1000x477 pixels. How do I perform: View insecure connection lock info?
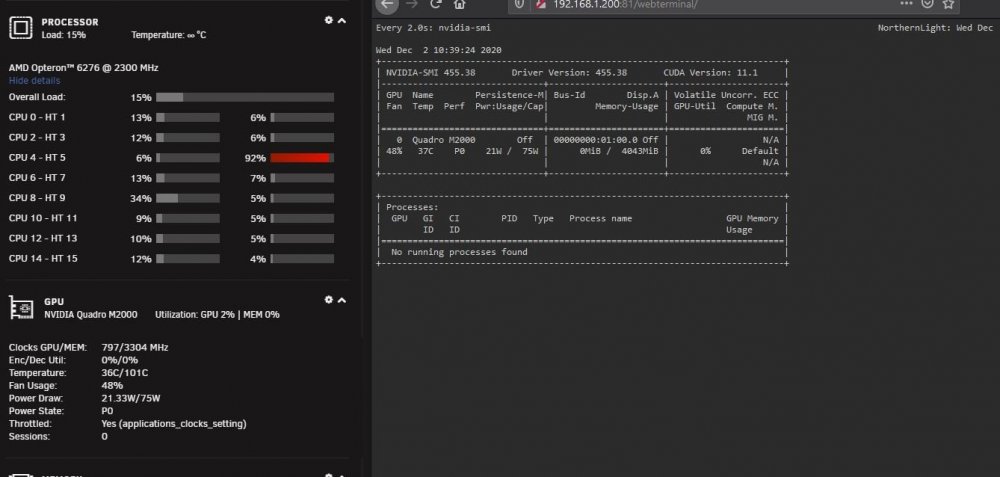pos(541,4)
